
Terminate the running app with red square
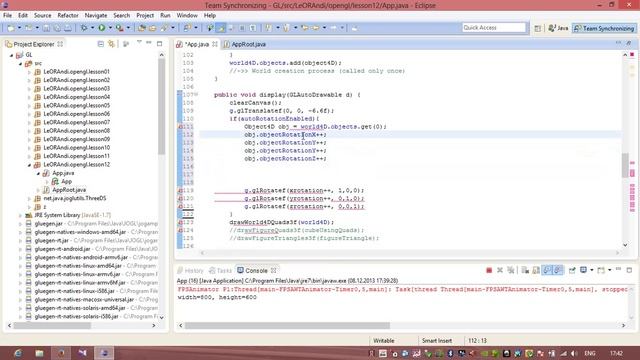[489, 270]
